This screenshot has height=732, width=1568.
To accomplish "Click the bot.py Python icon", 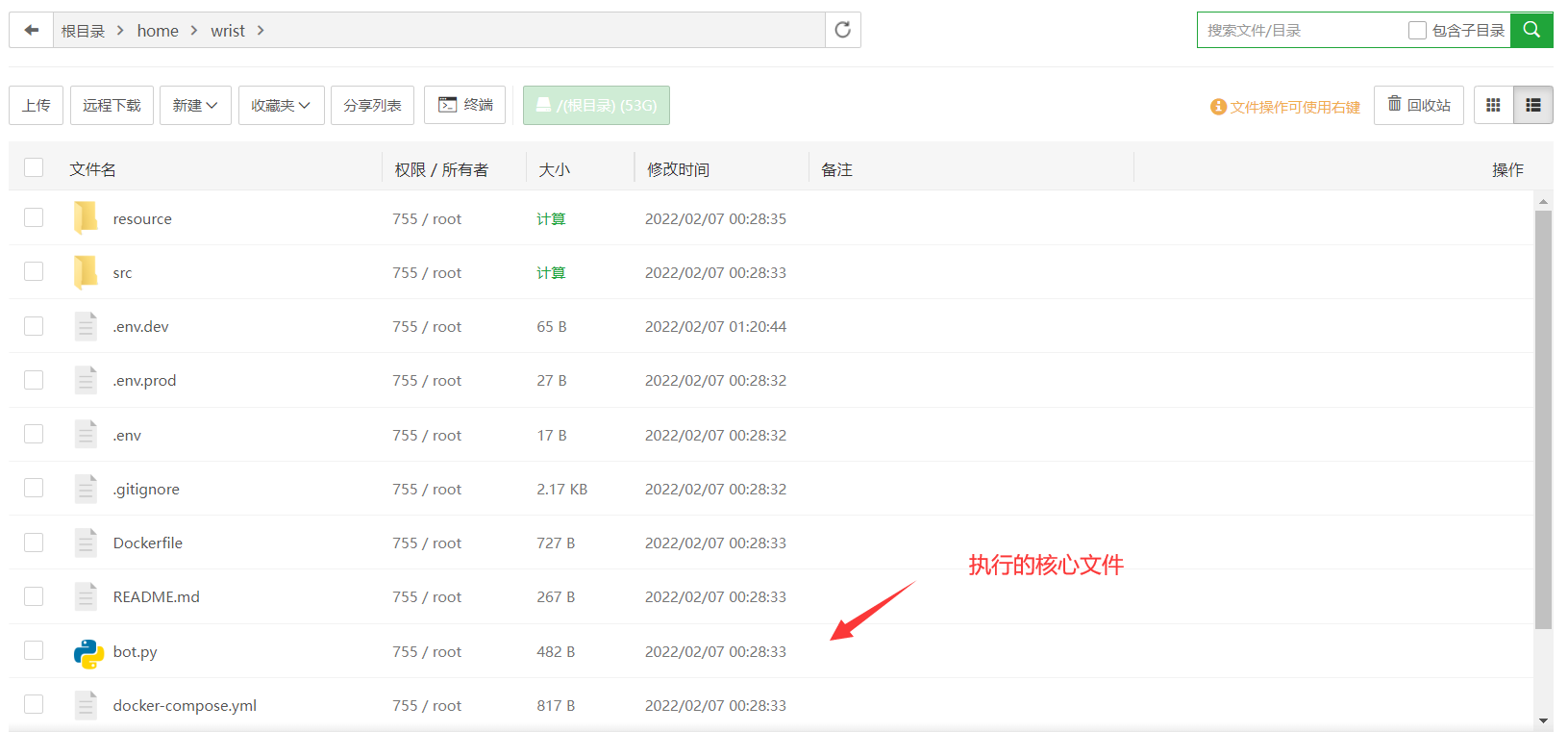I will [x=88, y=653].
